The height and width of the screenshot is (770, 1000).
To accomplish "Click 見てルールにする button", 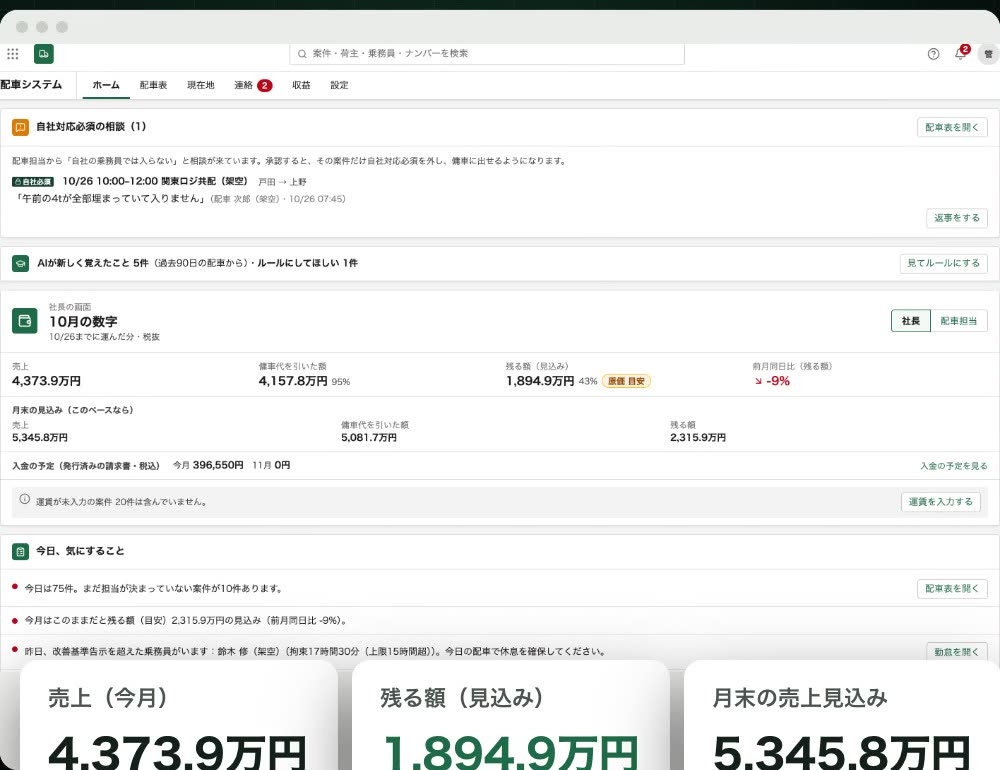I will tap(943, 263).
